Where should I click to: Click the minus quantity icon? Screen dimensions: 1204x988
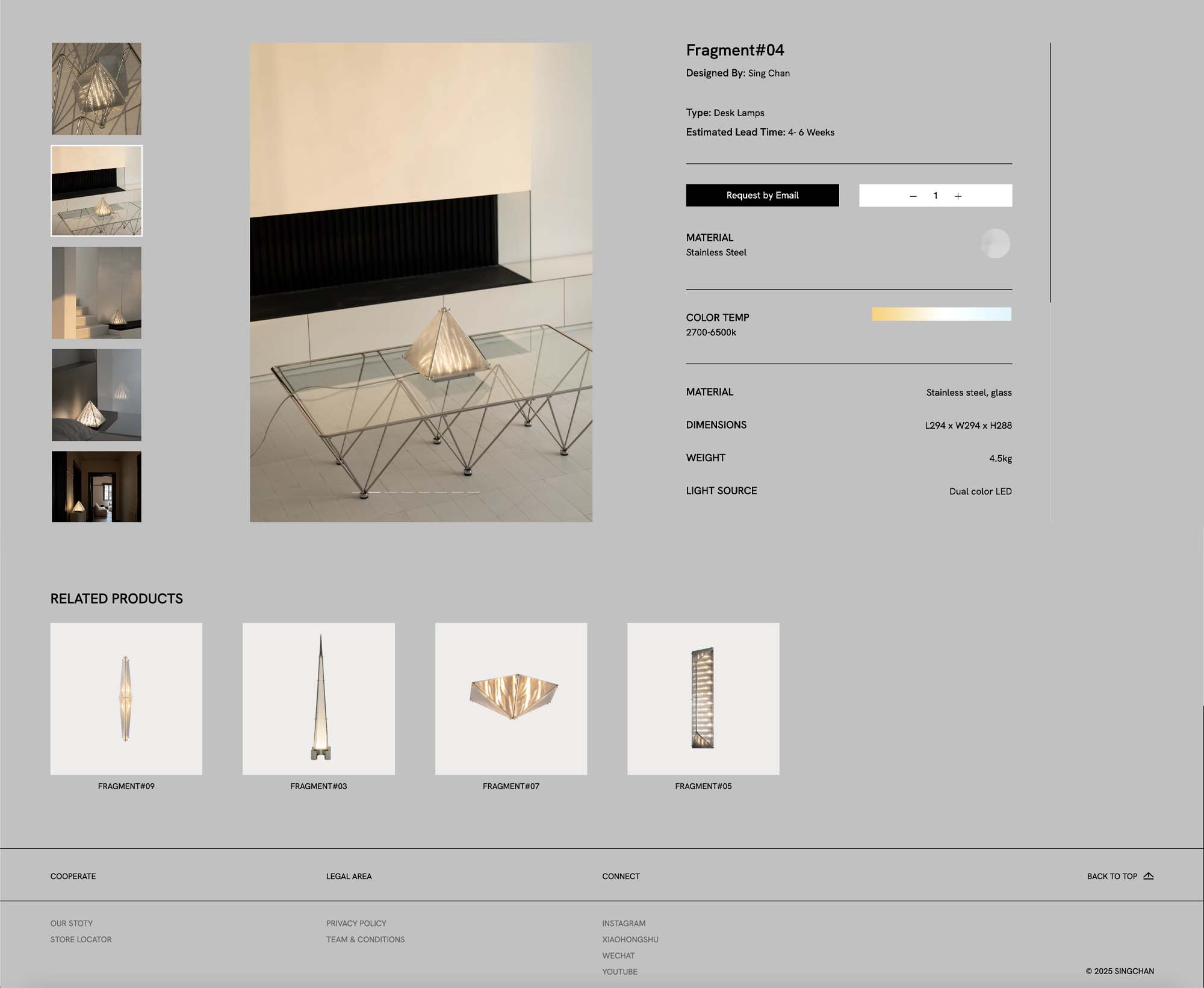point(913,196)
